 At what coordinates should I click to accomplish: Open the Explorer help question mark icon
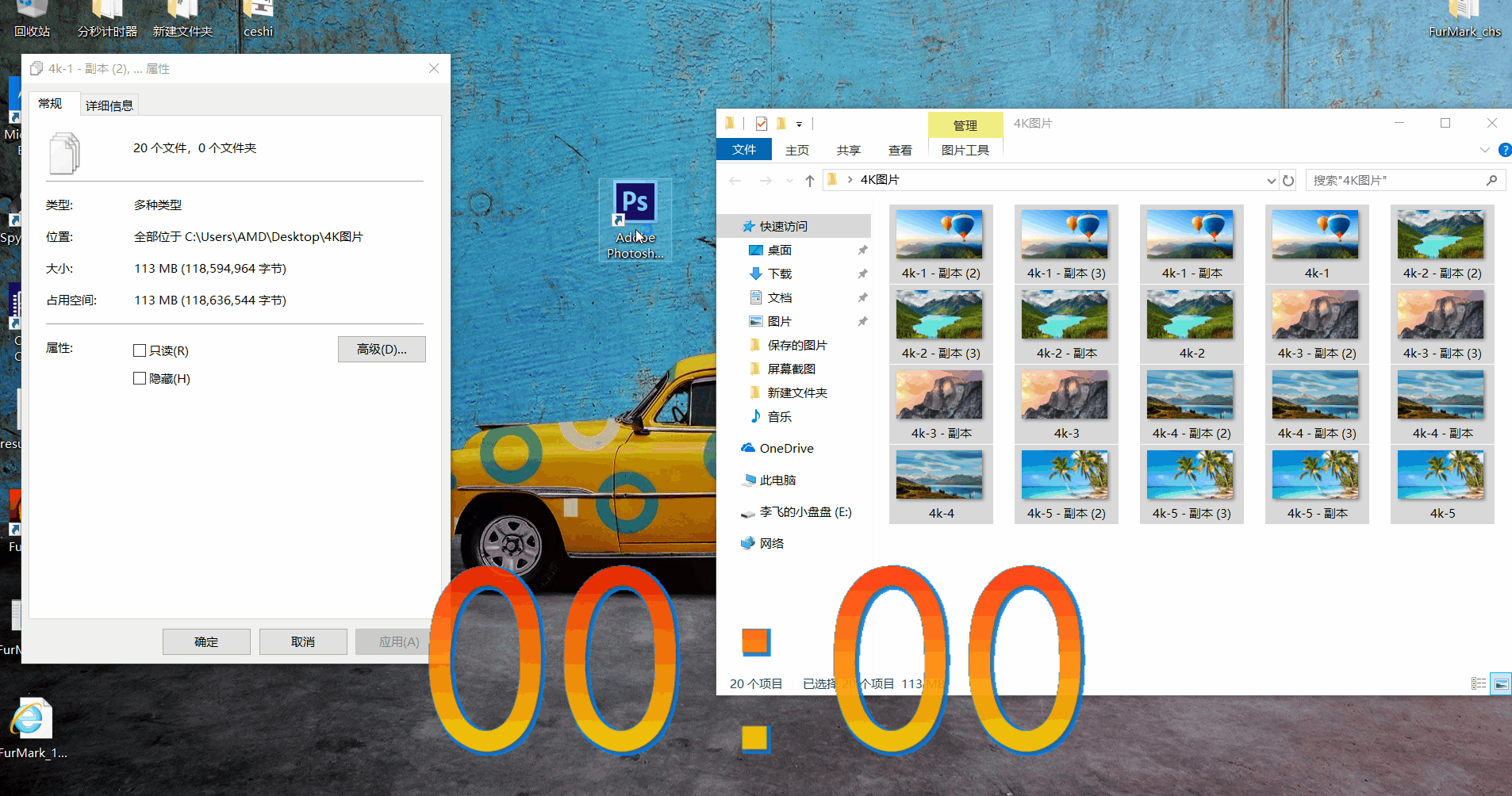[x=1504, y=150]
